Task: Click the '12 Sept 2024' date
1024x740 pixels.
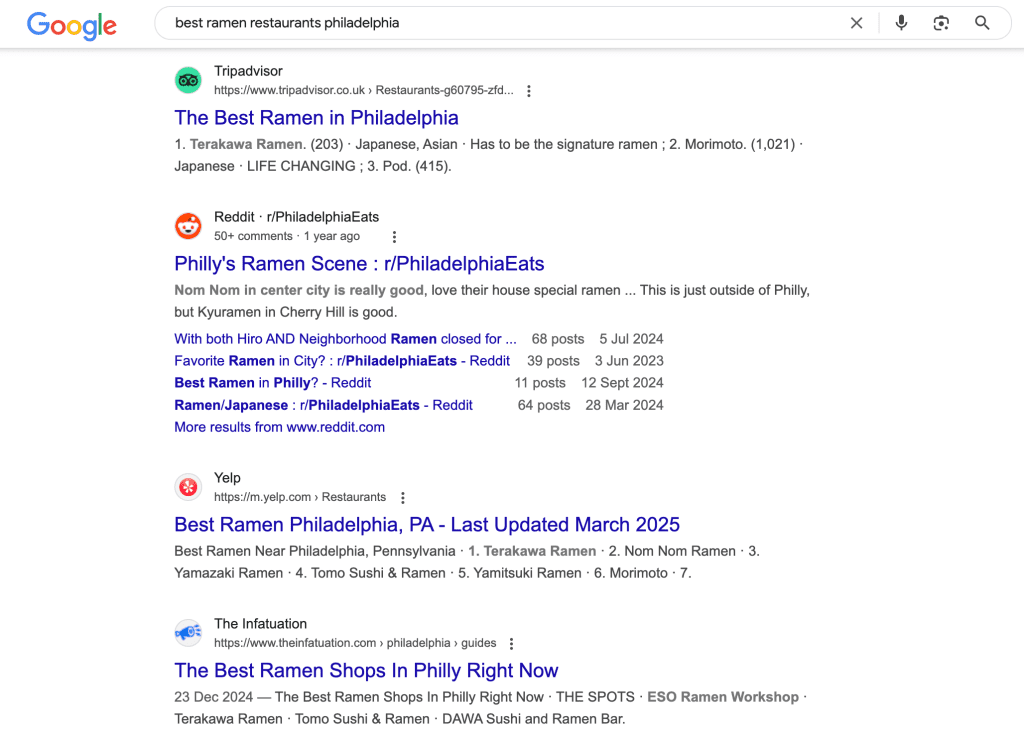Action: coord(622,383)
